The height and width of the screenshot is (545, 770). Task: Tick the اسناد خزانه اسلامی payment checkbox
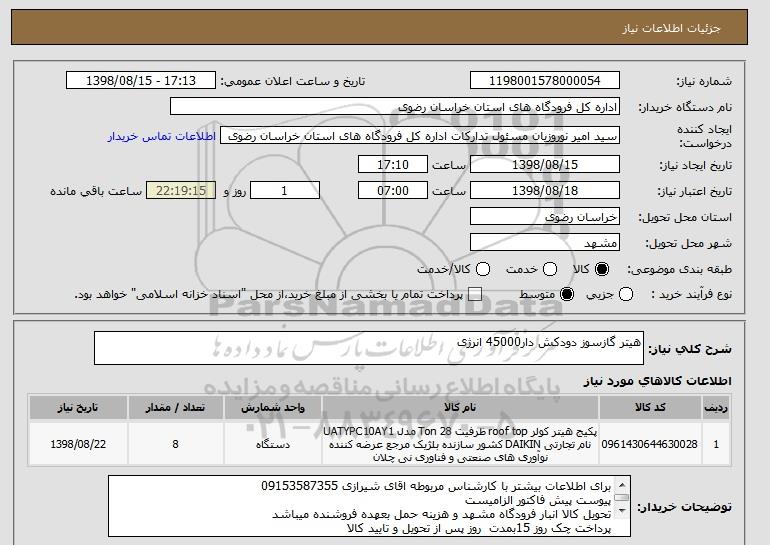(x=475, y=295)
